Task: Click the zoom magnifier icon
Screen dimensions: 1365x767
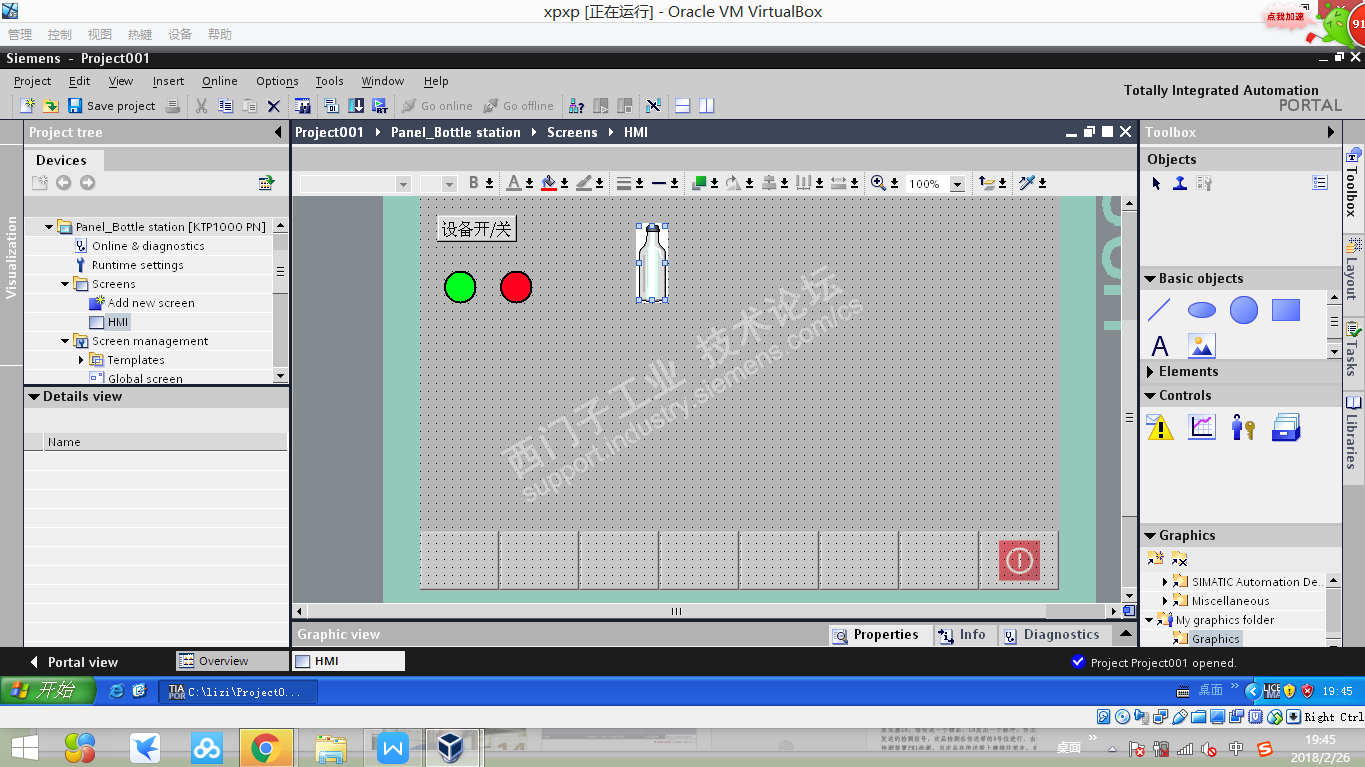Action: (878, 183)
